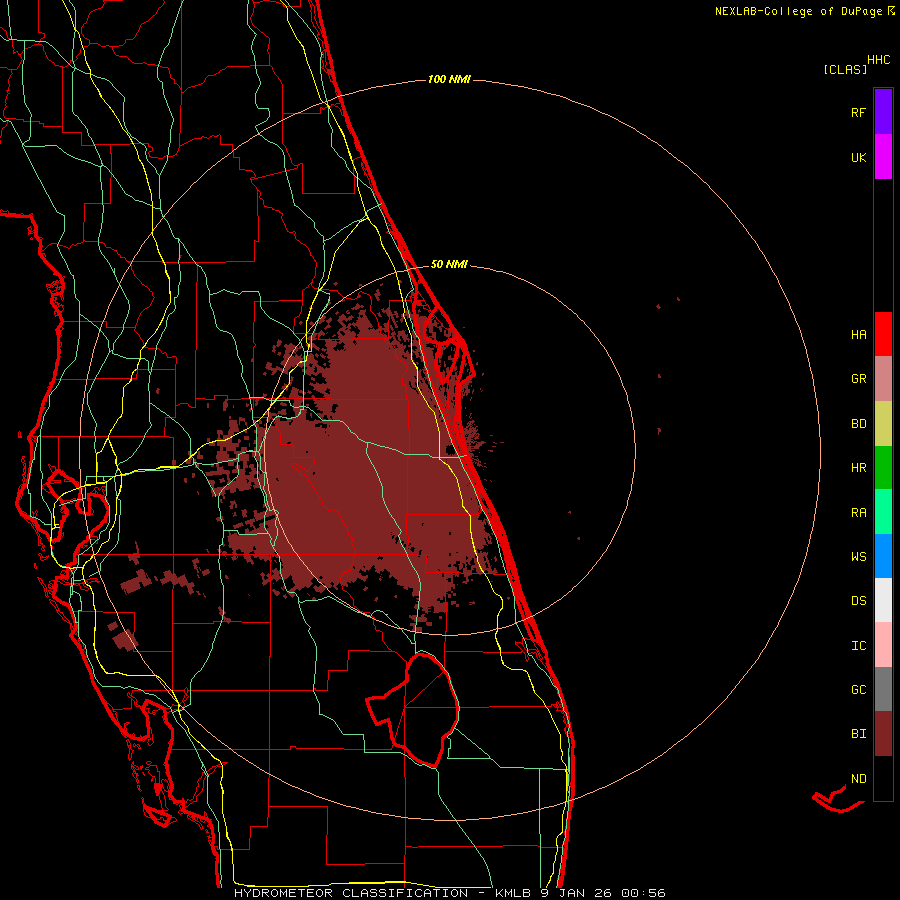Click the 'HA' legend label
The height and width of the screenshot is (900, 900).
(858, 335)
